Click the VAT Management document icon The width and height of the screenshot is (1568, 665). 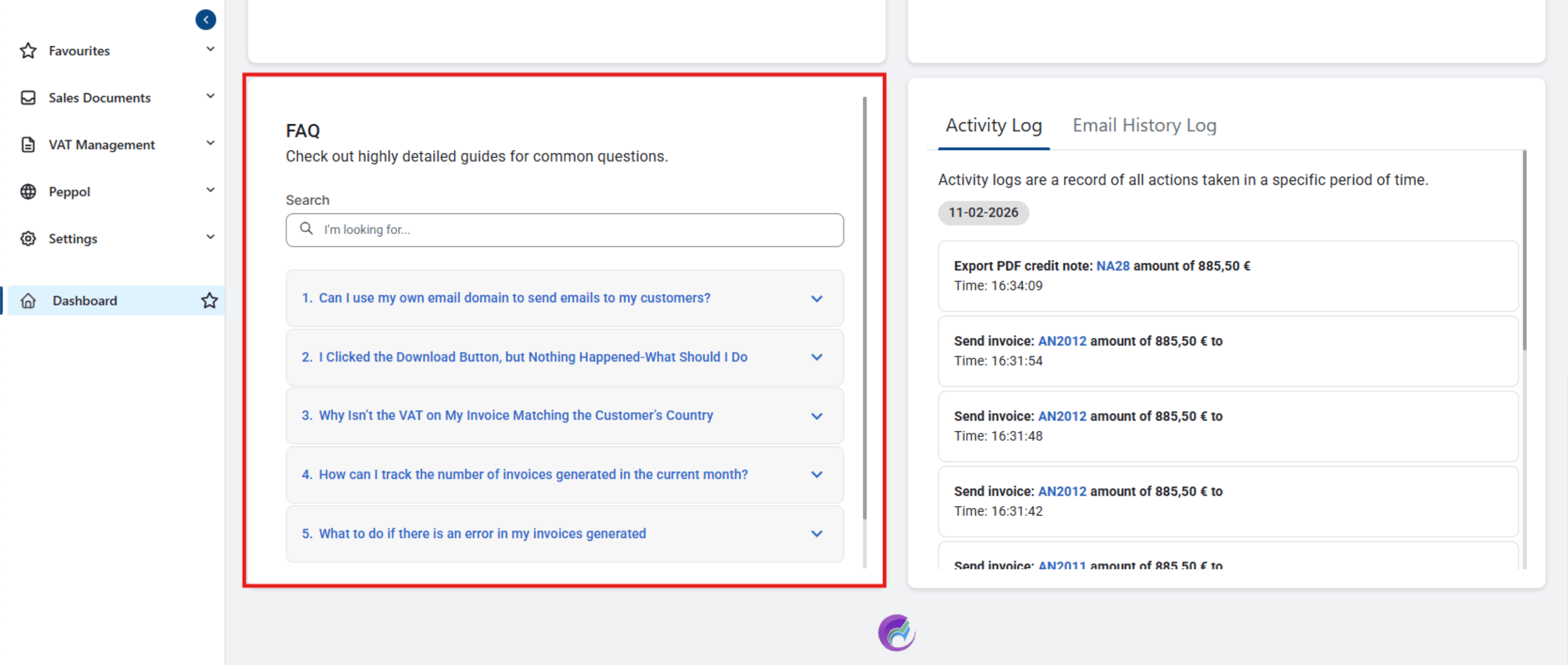[x=28, y=144]
